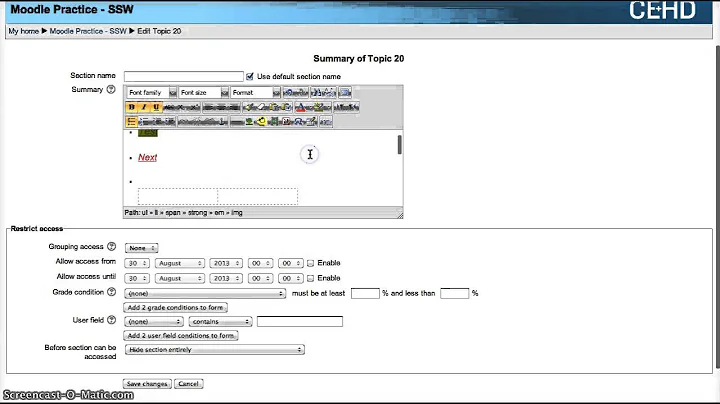Open the Font size dropdown

tap(203, 93)
